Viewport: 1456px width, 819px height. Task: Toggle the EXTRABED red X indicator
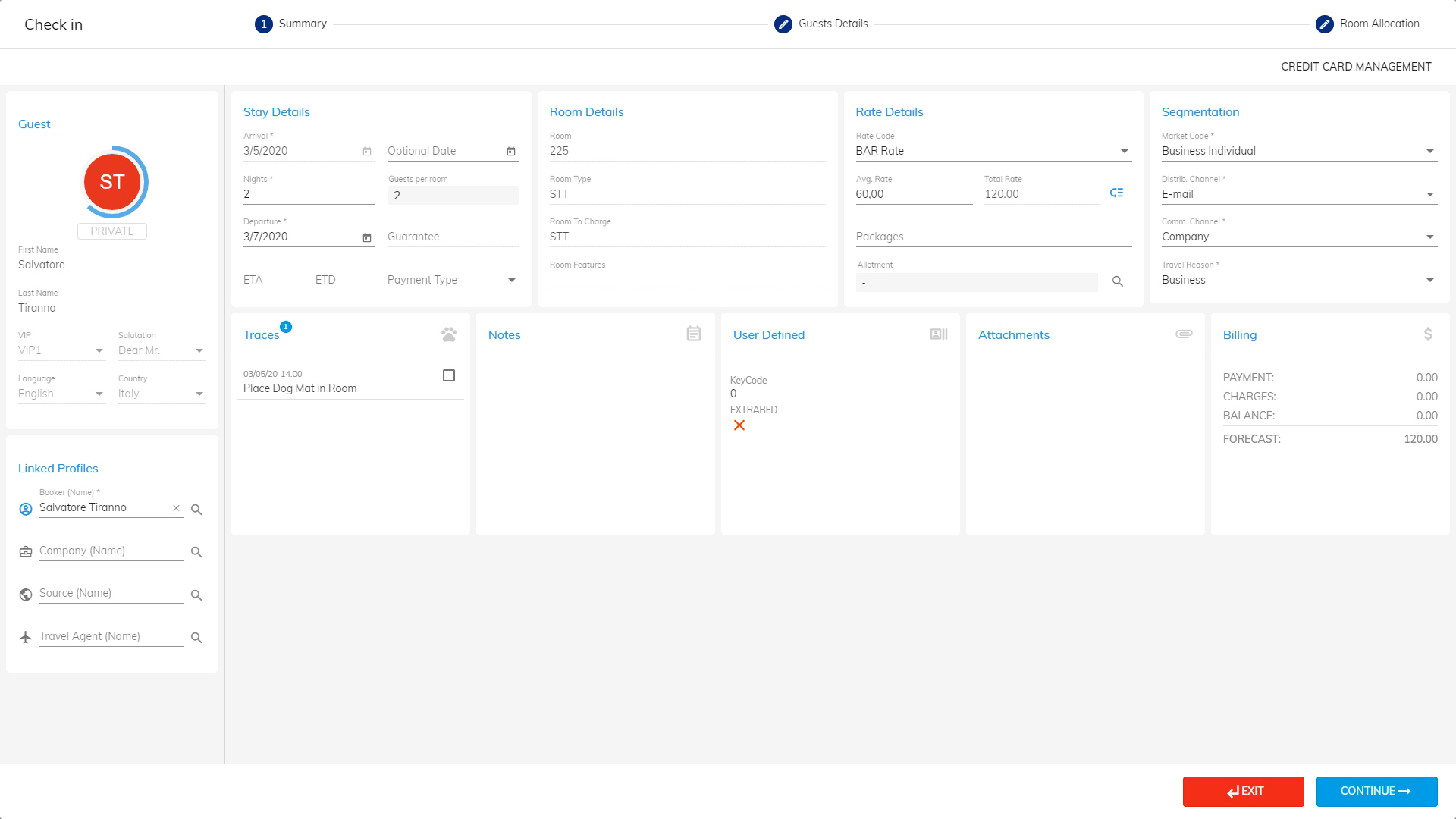pos(739,425)
